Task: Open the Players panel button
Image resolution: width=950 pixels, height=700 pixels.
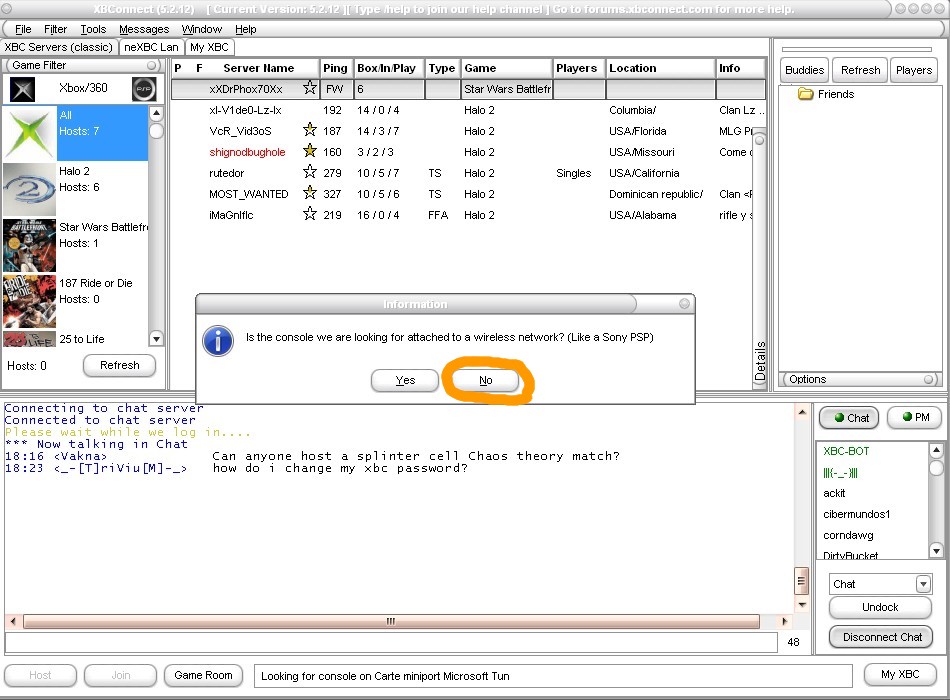Action: tap(914, 70)
